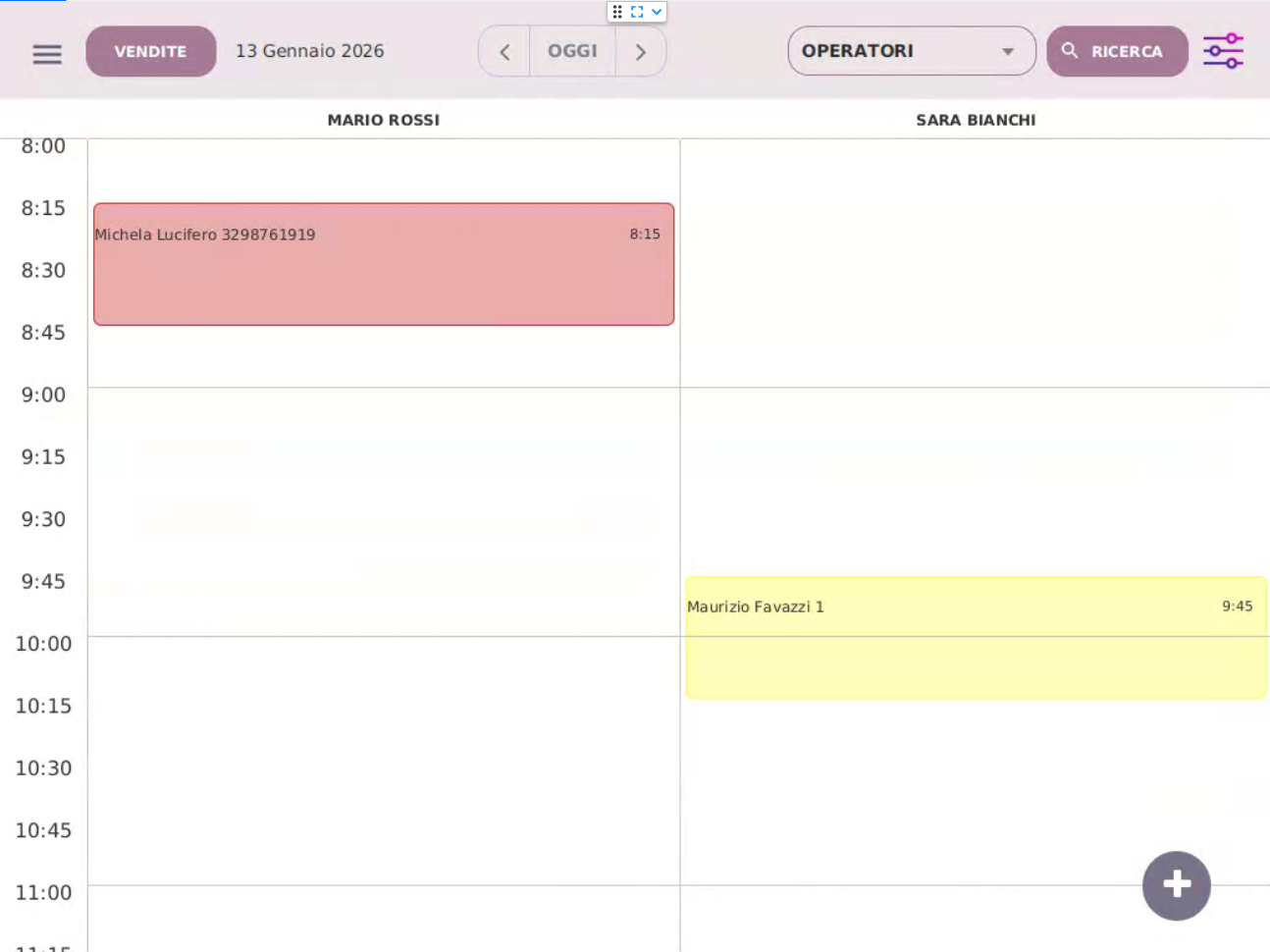
Task: Click the 13 Gennaio 2026 date label
Action: pos(309,51)
